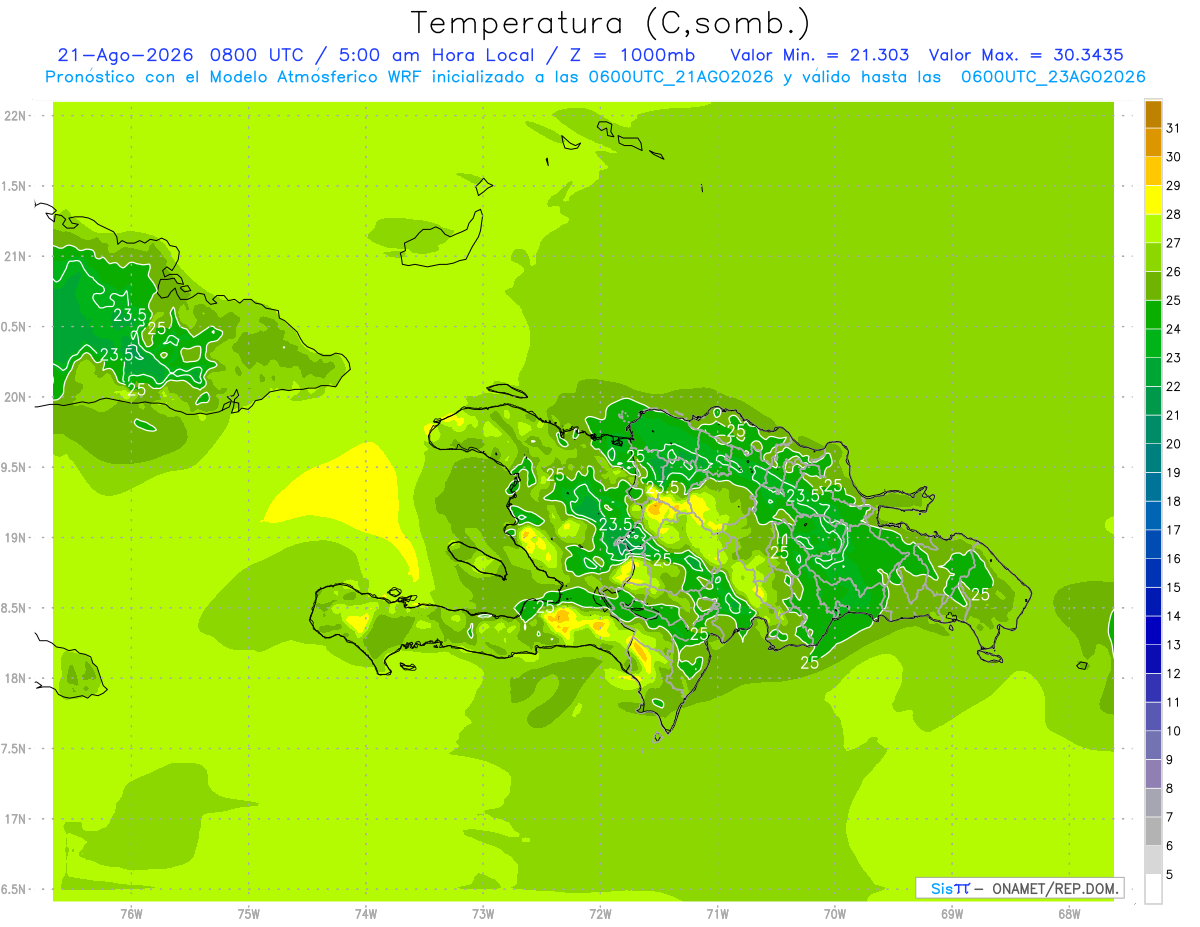Click the "ONAMET/REP.DOM." credit label
Viewport: 1200px width, 927px height.
[1055, 888]
